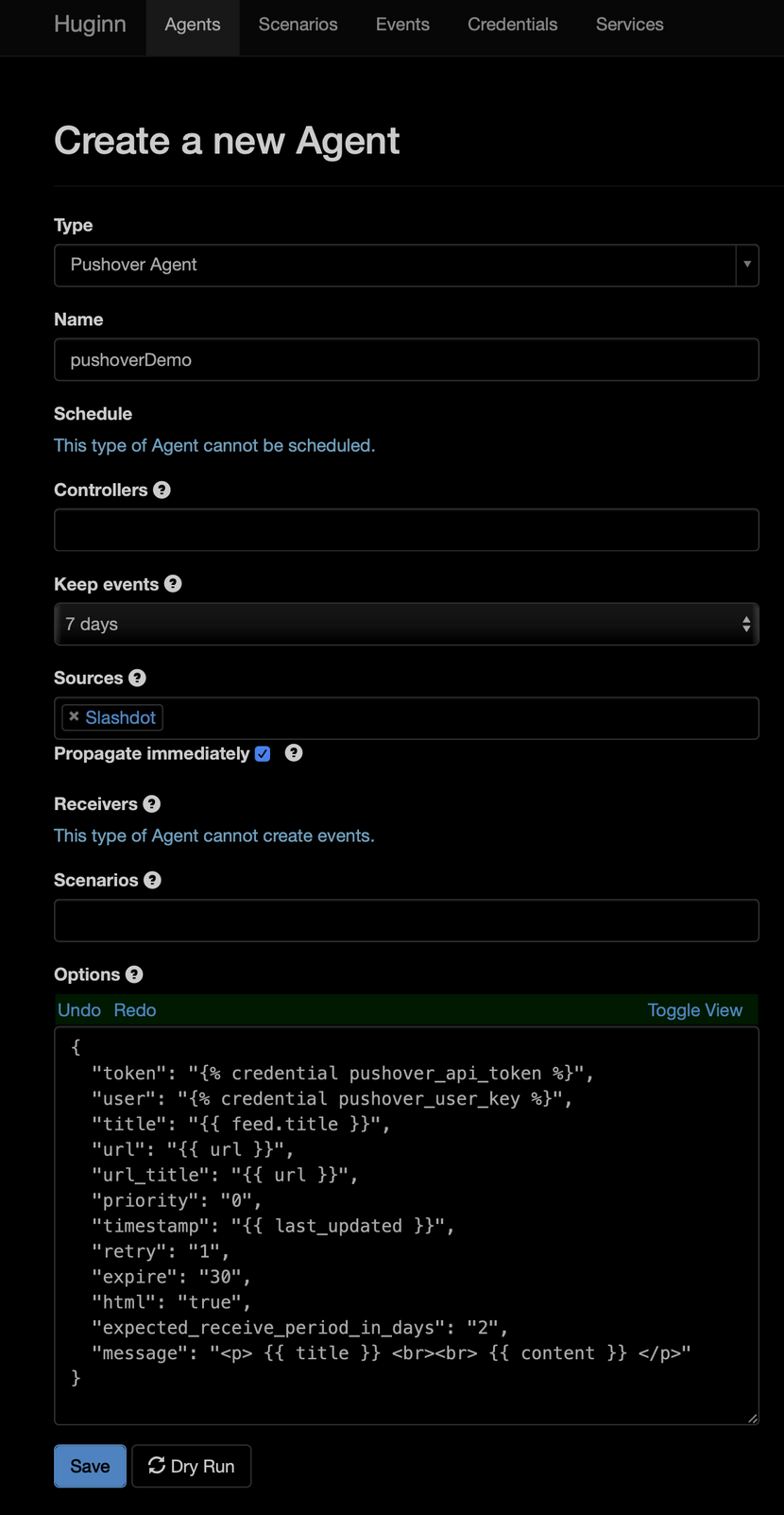Click the "timestamp" last_updated line
Image resolution: width=784 pixels, height=1515 pixels.
tap(273, 1226)
